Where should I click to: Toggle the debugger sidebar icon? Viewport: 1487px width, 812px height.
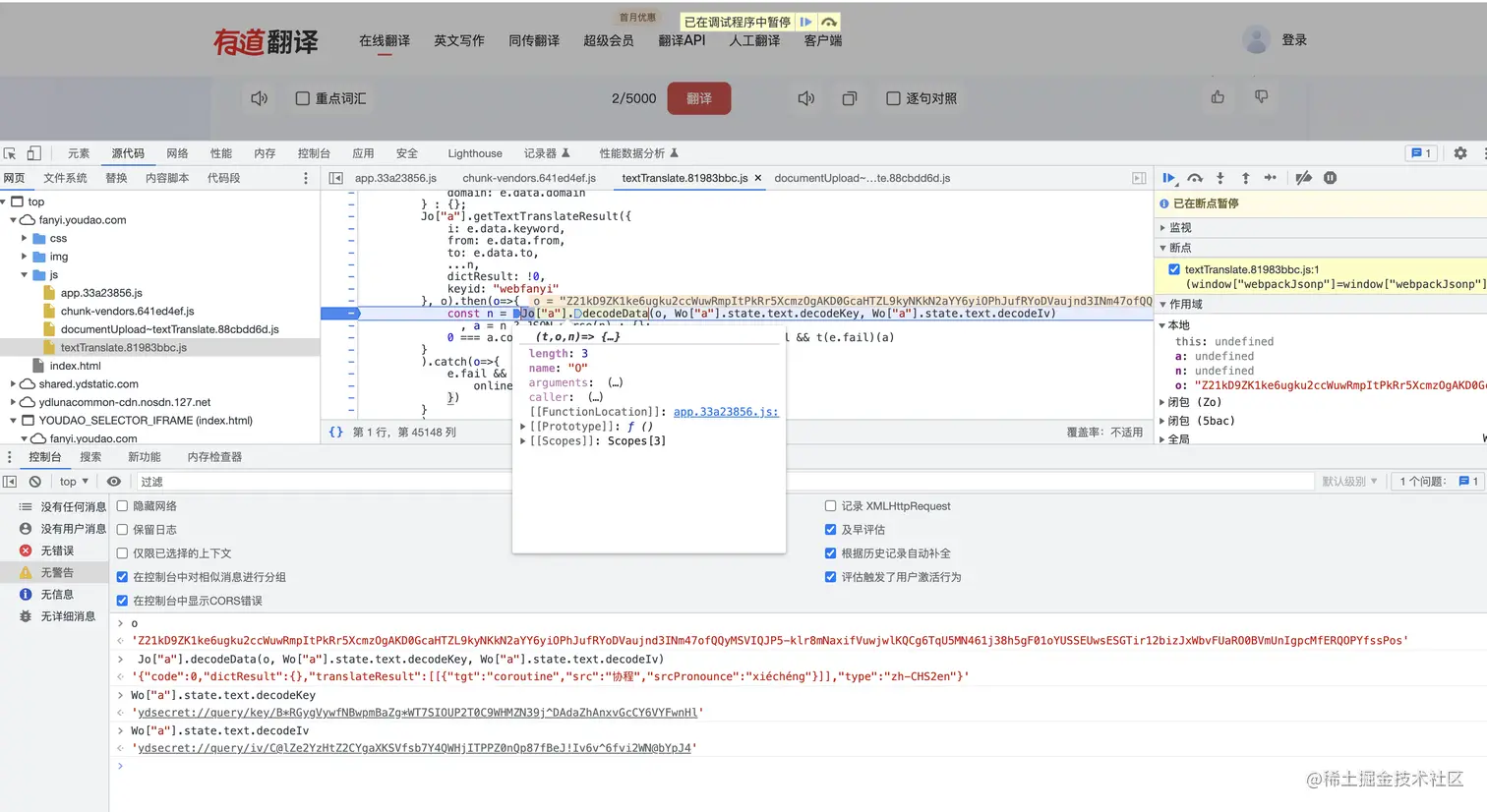[1139, 178]
